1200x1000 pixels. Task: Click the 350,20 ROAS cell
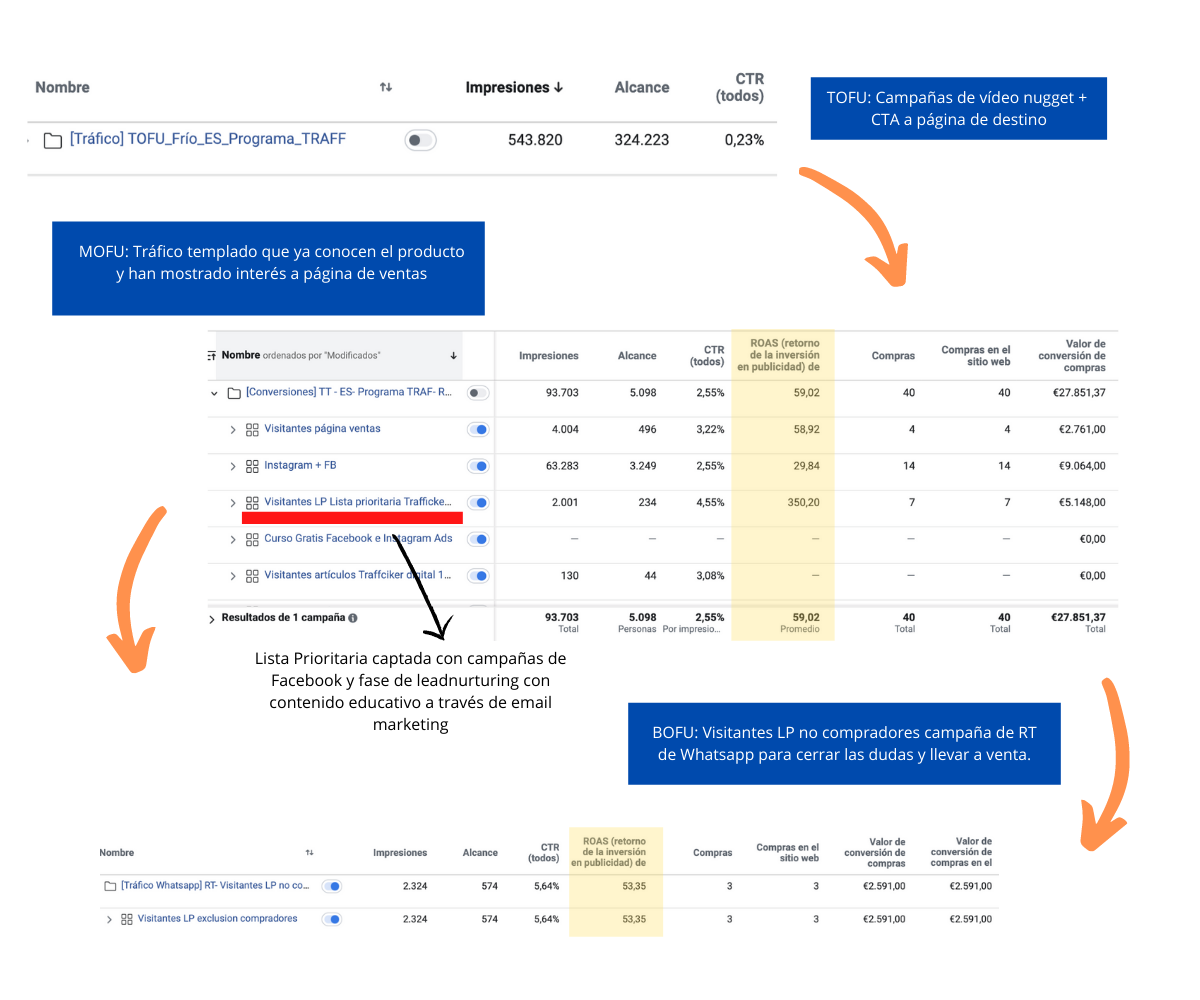[803, 503]
